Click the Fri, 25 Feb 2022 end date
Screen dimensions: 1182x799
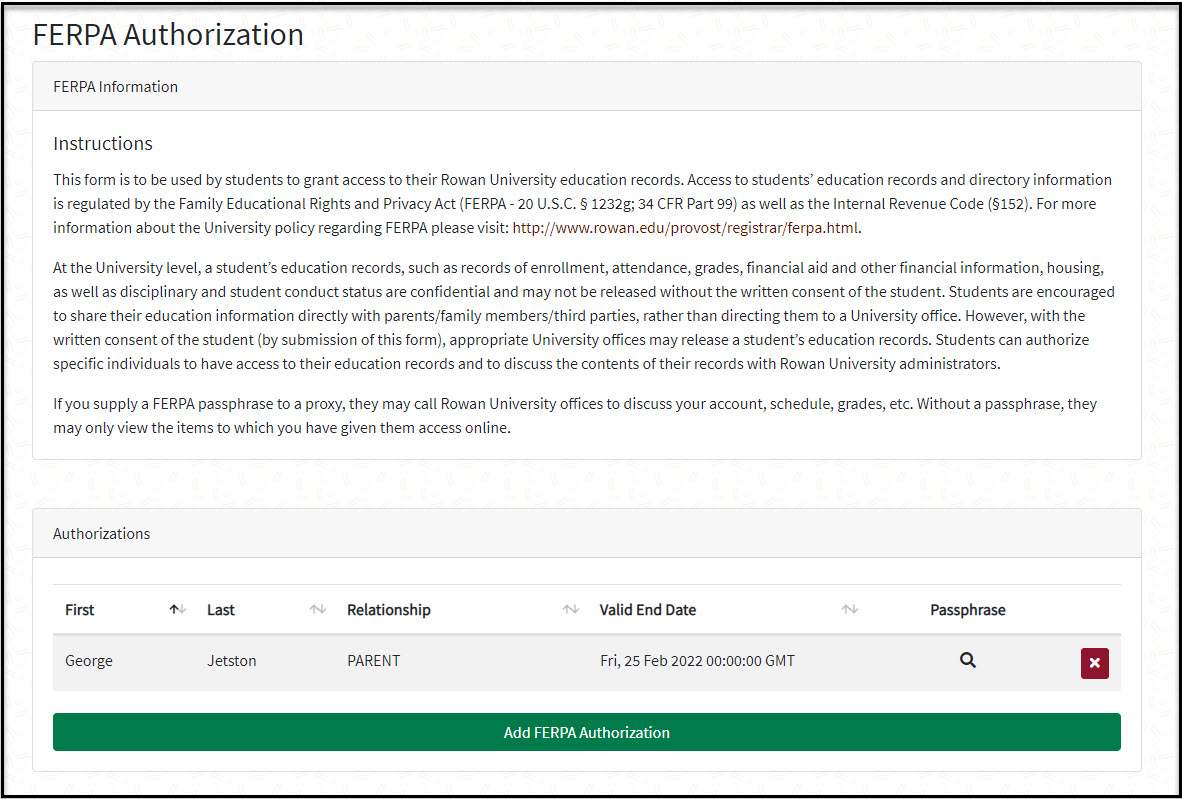[x=697, y=661]
